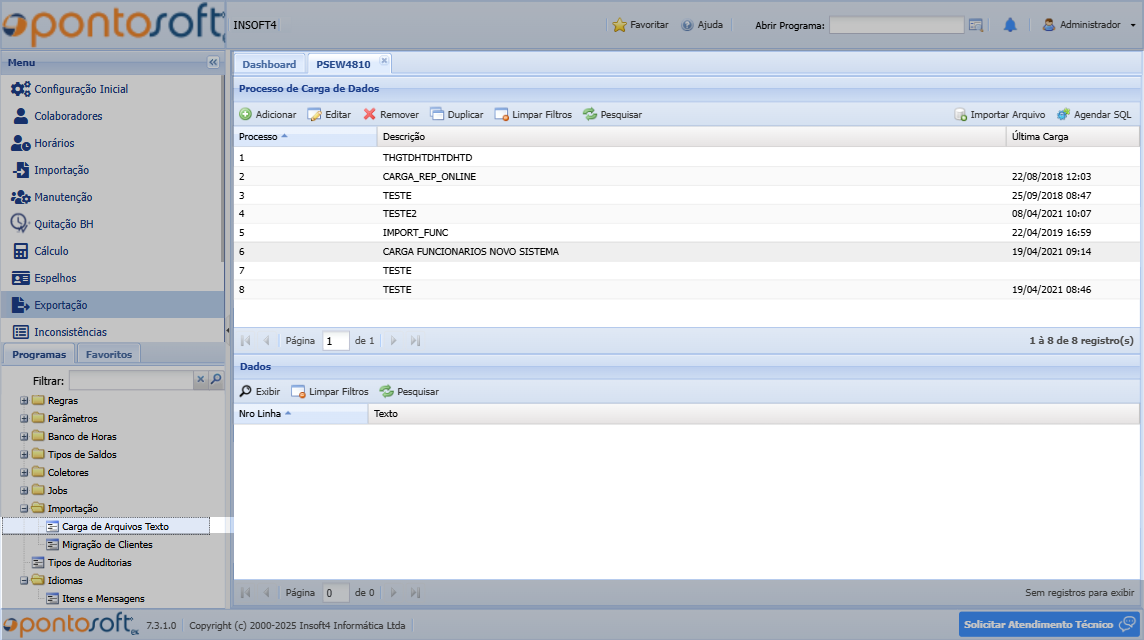The height and width of the screenshot is (640, 1144).
Task: Open the Ajuda help icon
Action: 687,25
